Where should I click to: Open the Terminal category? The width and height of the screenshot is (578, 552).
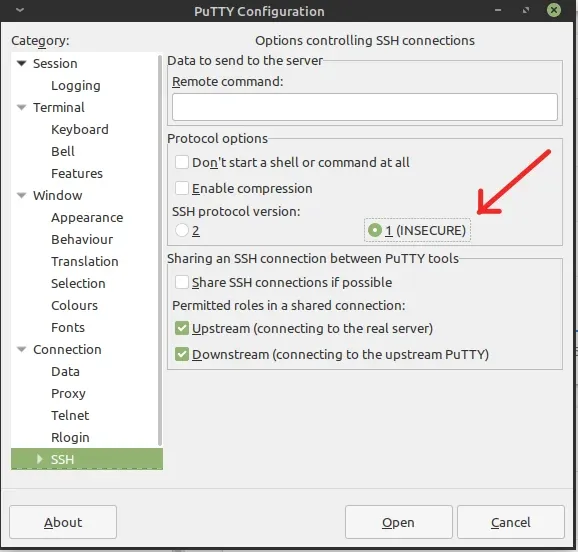pos(59,108)
